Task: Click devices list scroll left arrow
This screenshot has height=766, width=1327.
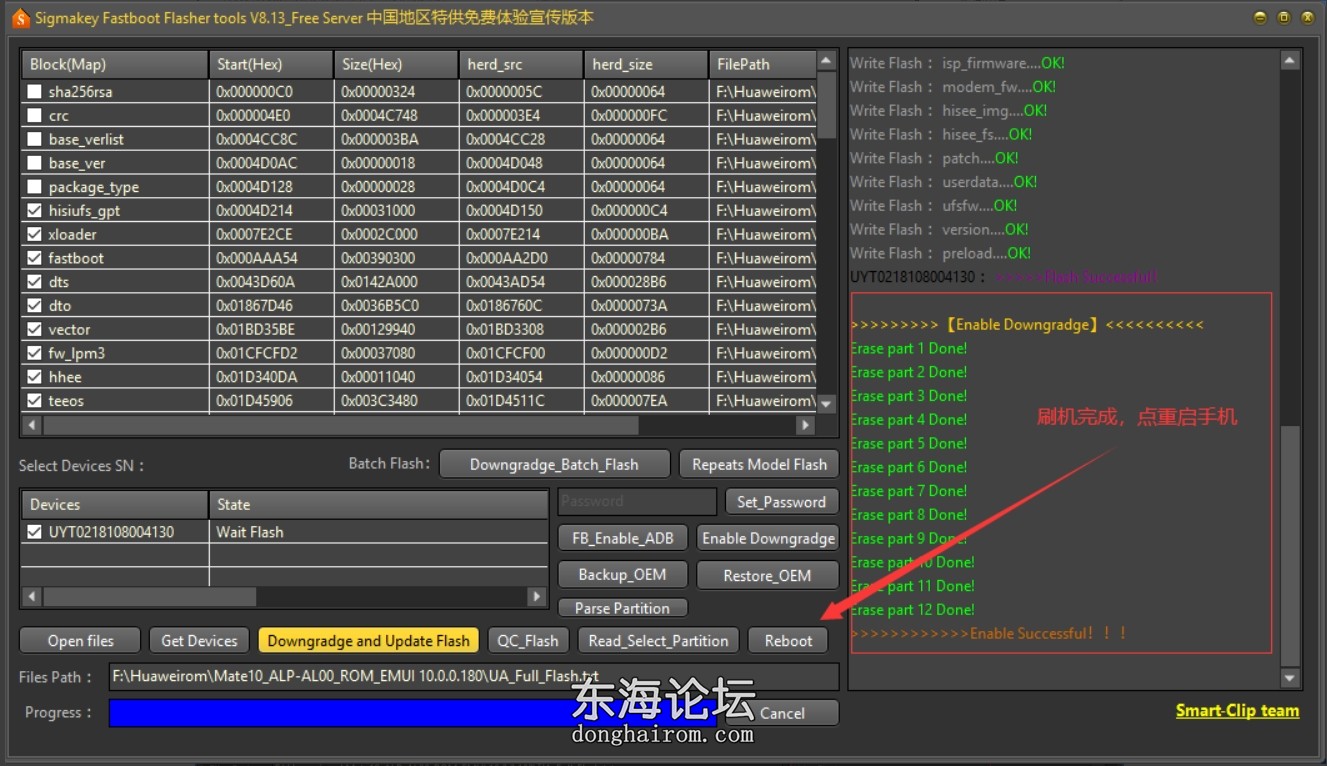Action: [x=32, y=597]
